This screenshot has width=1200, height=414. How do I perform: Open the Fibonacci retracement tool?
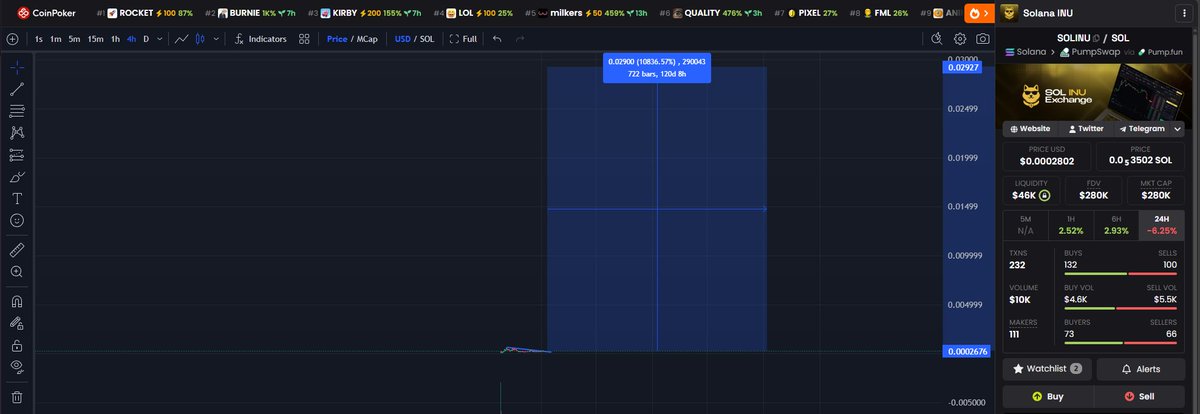[x=17, y=111]
